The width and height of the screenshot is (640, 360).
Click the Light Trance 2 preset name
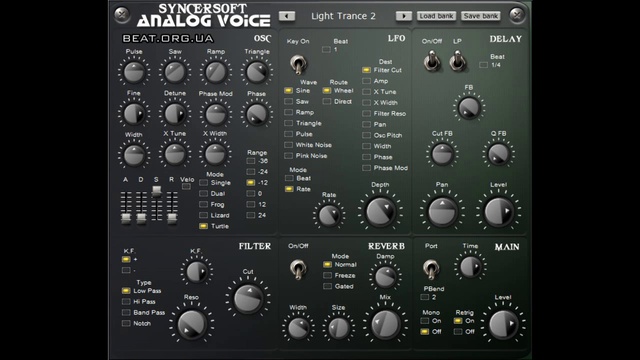click(343, 16)
